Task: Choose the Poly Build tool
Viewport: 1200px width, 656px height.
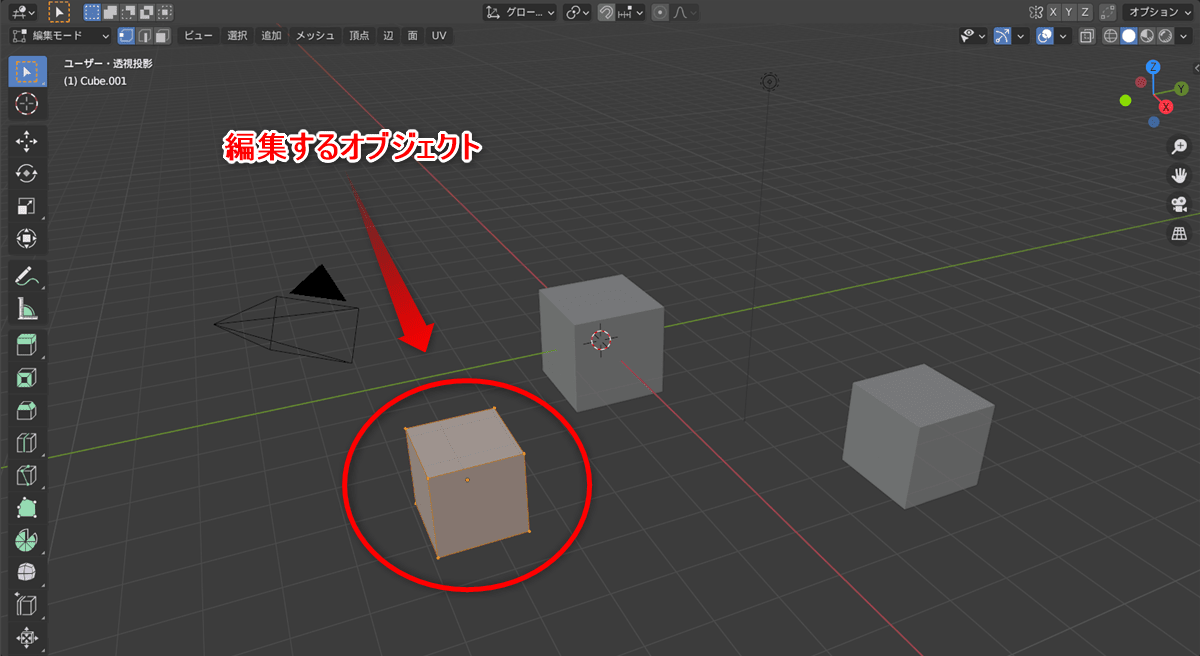Action: coord(27,508)
